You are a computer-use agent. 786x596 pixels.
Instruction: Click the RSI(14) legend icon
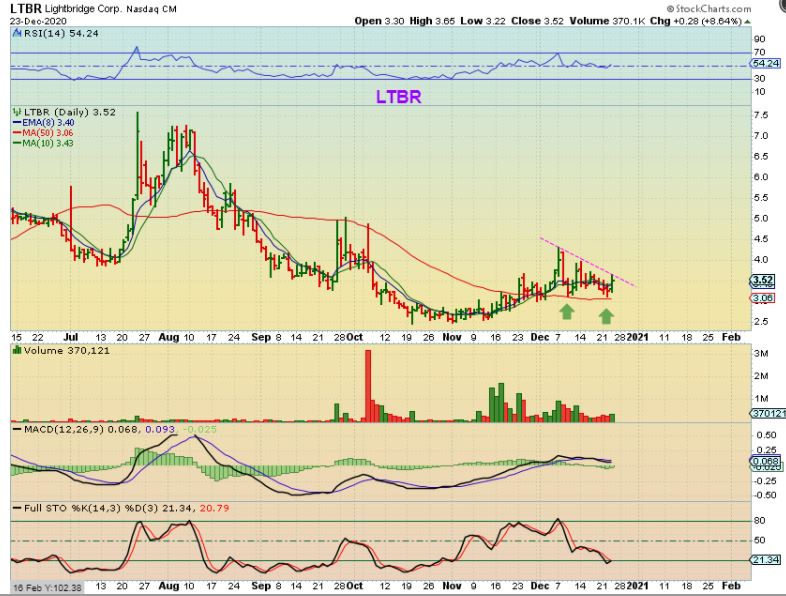(17, 33)
